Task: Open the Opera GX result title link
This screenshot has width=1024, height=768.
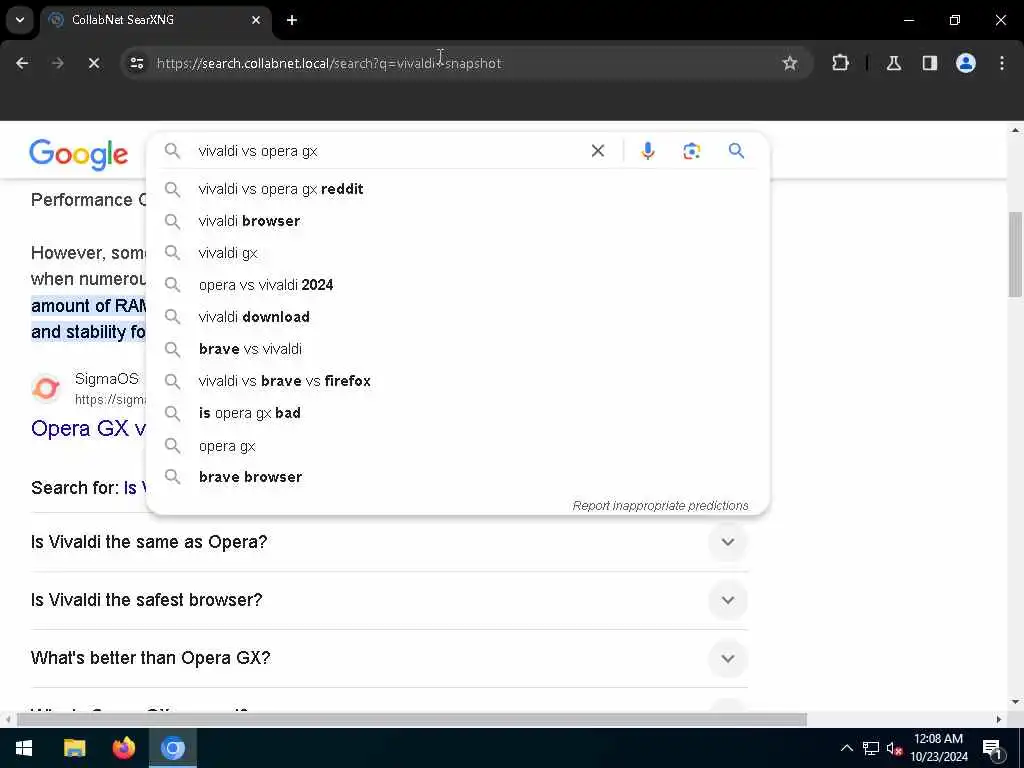Action: click(88, 428)
